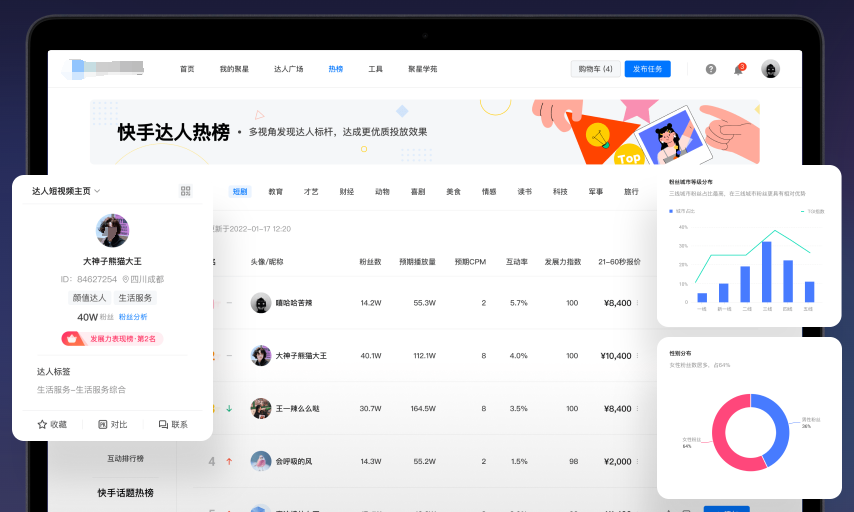Select the 美食 category tab
Viewport: 854px width, 512px height.
point(453,192)
